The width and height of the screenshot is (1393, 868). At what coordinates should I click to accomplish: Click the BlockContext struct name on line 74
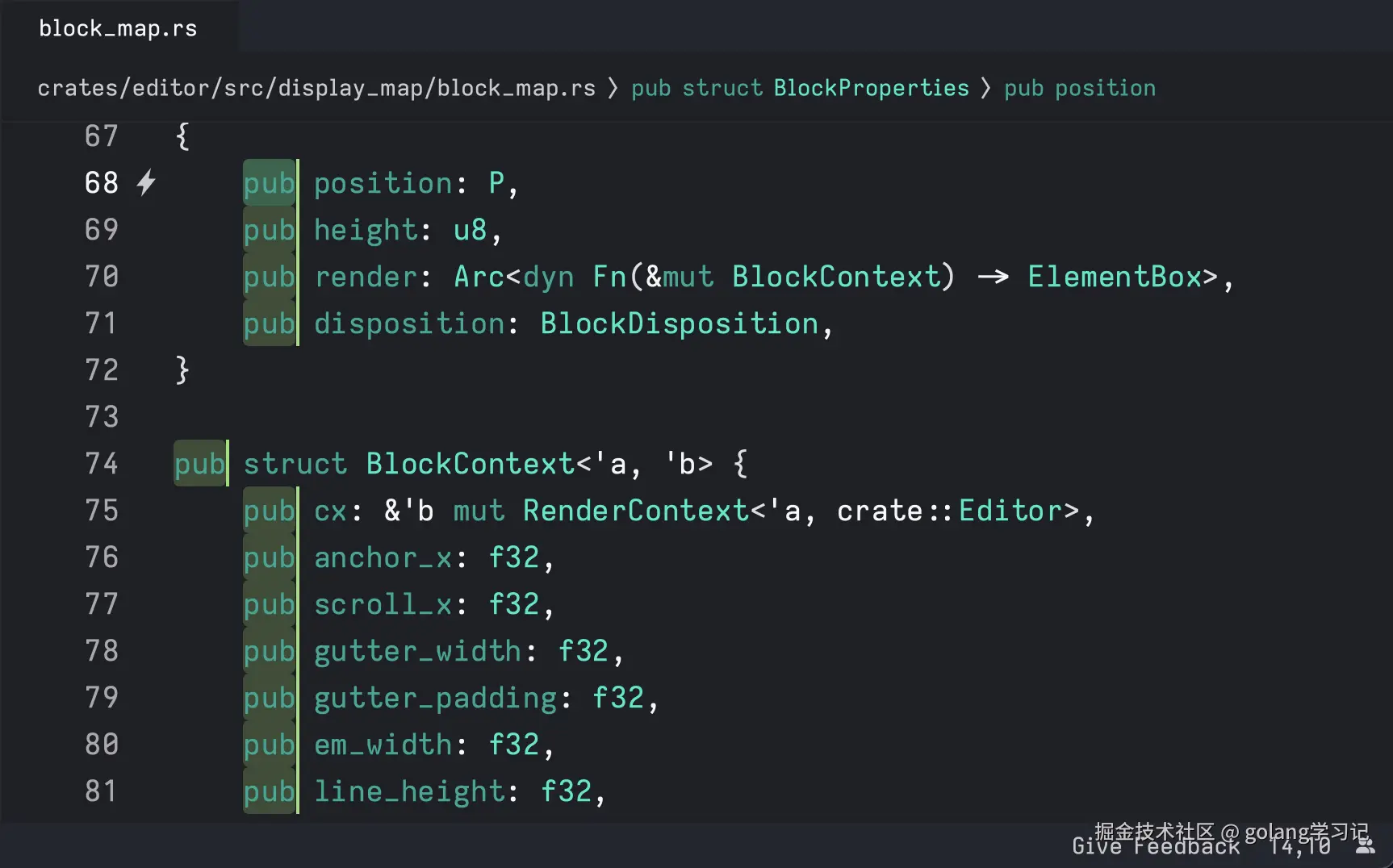click(470, 464)
